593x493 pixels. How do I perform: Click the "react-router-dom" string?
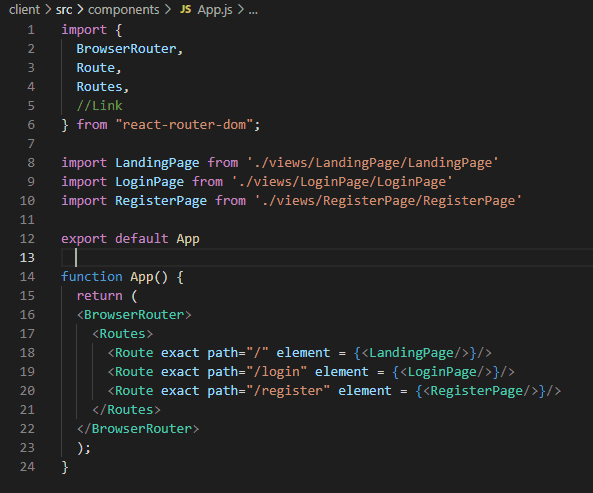(184, 125)
